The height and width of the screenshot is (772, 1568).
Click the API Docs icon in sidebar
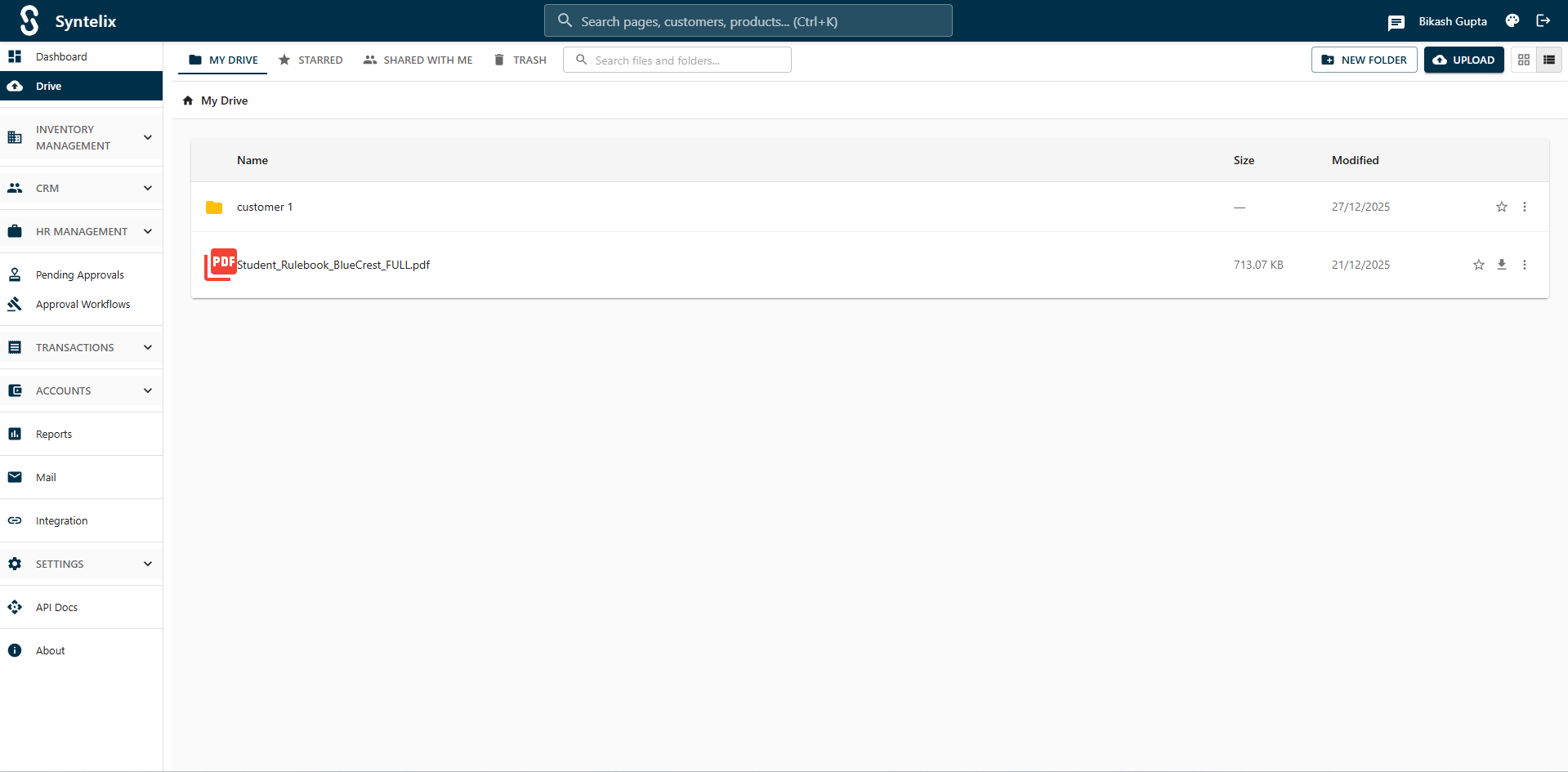click(15, 607)
